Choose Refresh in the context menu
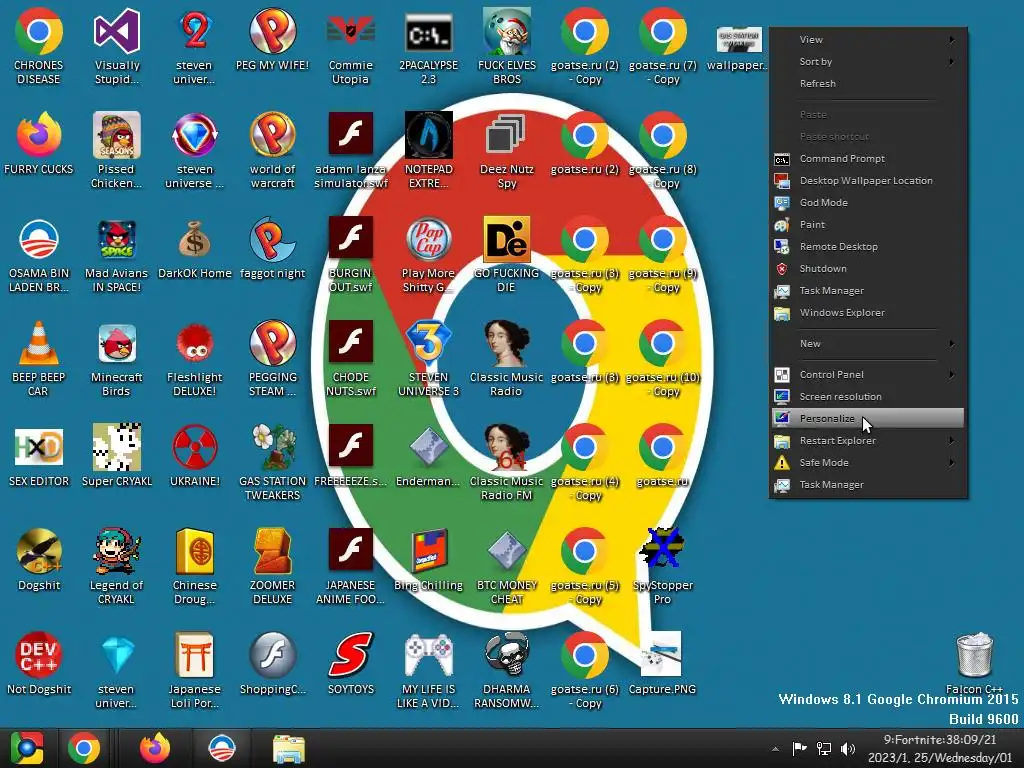 [868, 84]
